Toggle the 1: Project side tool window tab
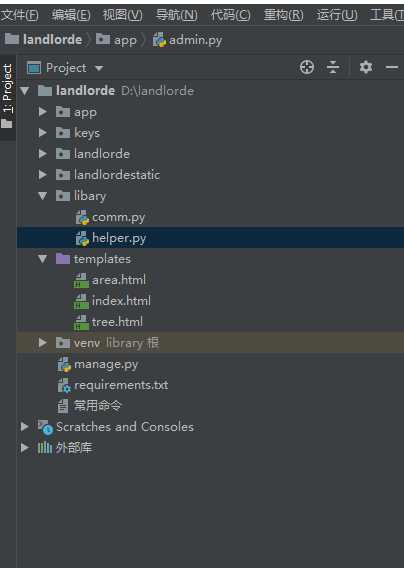The height and width of the screenshot is (568, 404). coord(8,97)
